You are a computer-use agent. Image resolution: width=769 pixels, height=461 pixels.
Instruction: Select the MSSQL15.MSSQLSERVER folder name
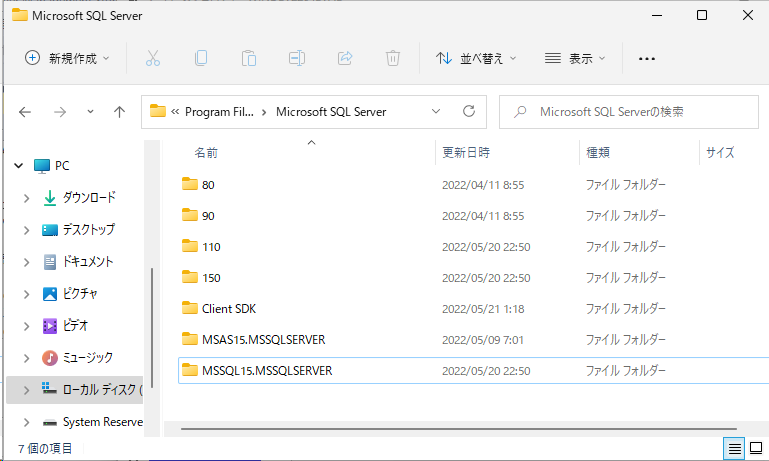point(267,370)
